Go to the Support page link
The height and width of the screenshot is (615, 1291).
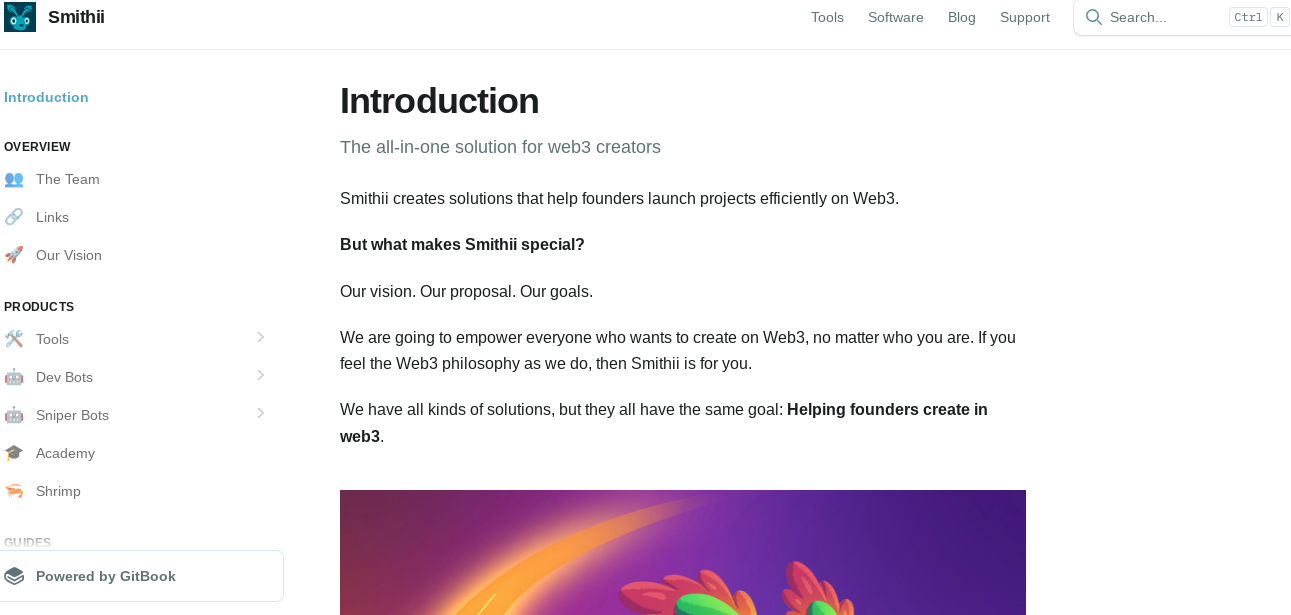click(x=1025, y=17)
